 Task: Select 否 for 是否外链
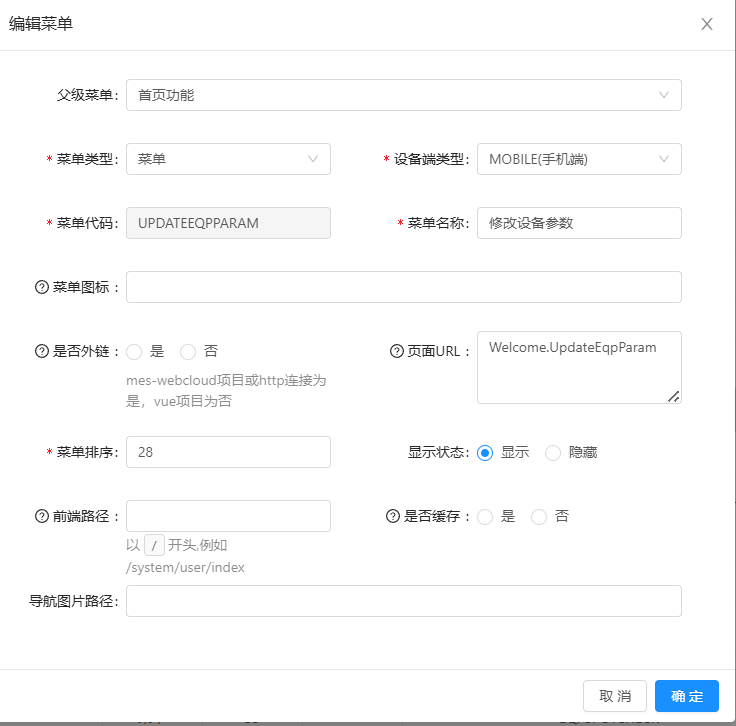[188, 352]
